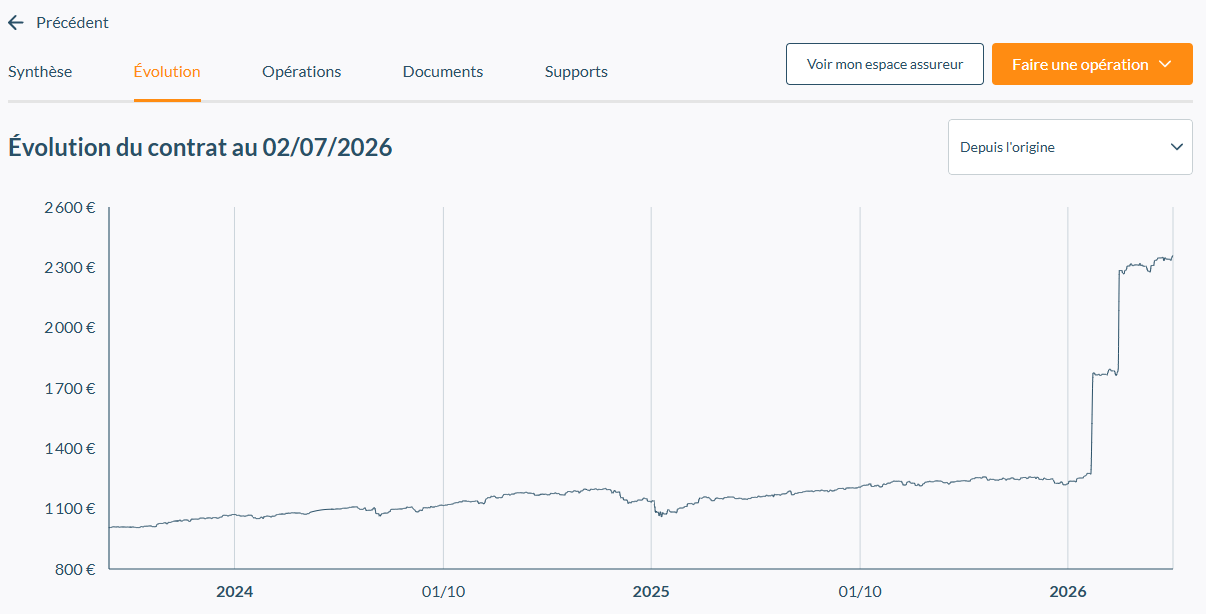Expand the Faire une opération menu

coord(1092,64)
